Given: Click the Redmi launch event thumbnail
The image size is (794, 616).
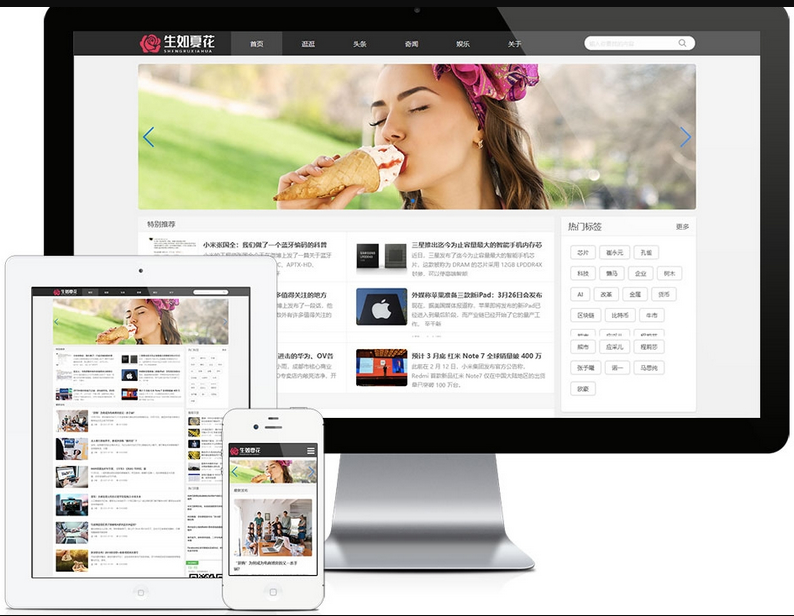Looking at the screenshot, I should (x=381, y=367).
